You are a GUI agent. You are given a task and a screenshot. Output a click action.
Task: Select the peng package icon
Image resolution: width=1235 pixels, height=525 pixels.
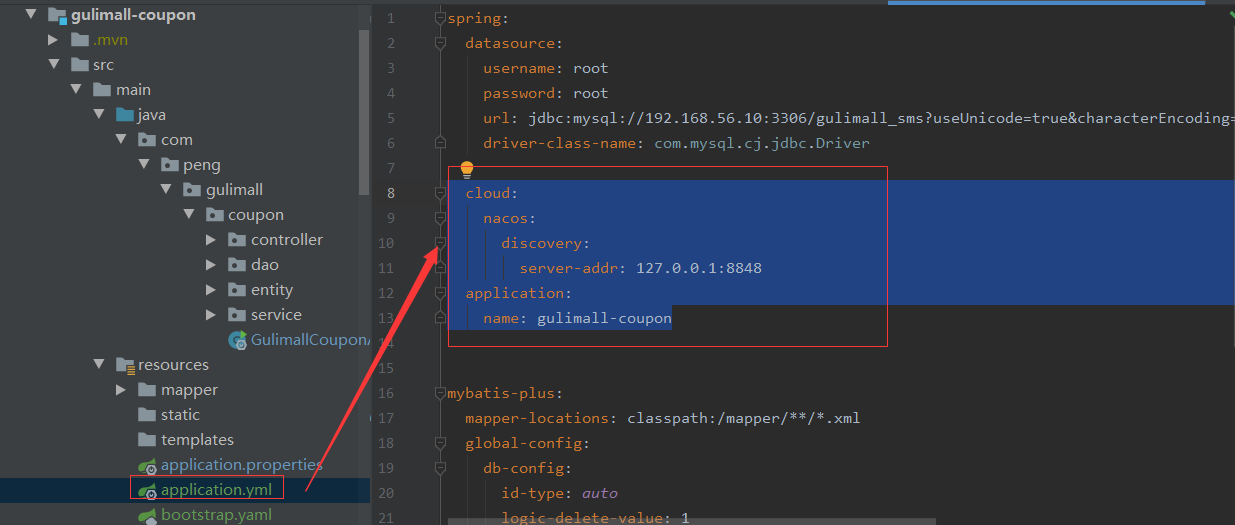coord(169,165)
